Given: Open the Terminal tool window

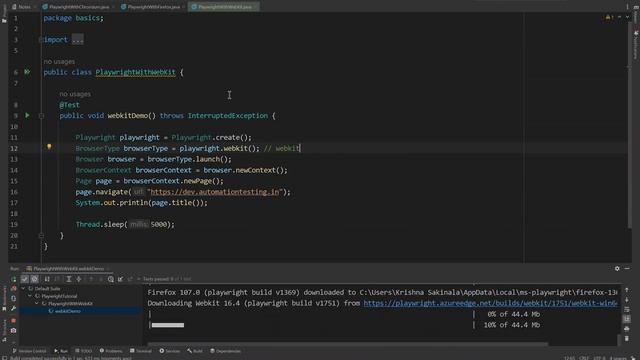Looking at the screenshot, I should point(141,351).
